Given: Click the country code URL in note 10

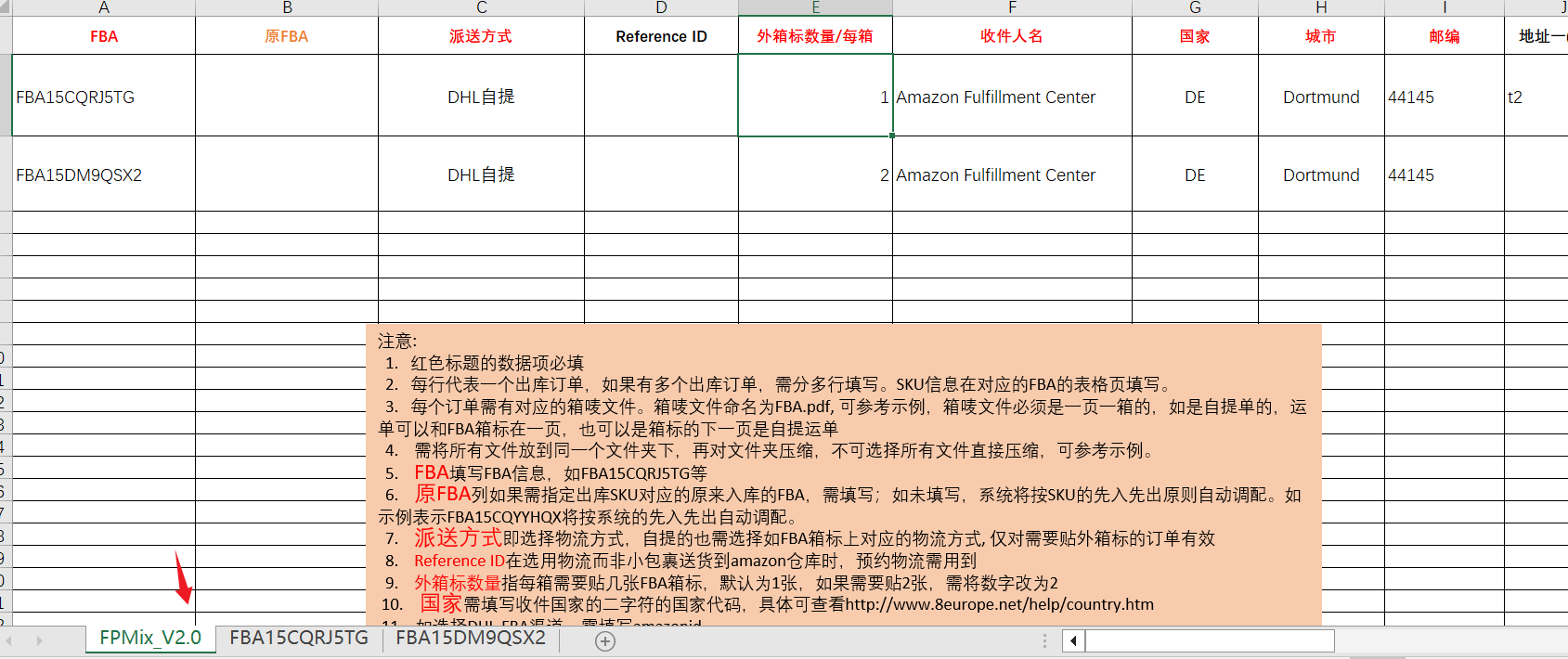Looking at the screenshot, I should point(999,604).
